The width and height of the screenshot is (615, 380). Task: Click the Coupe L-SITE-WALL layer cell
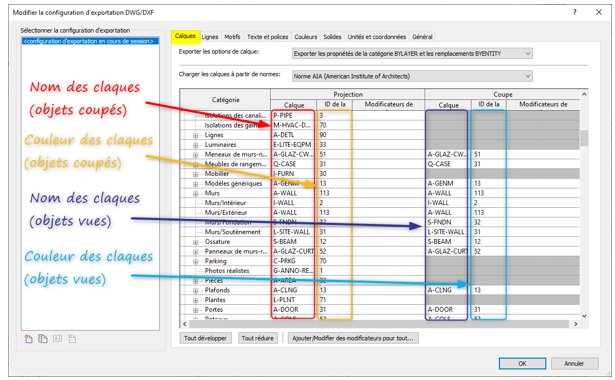pos(448,232)
